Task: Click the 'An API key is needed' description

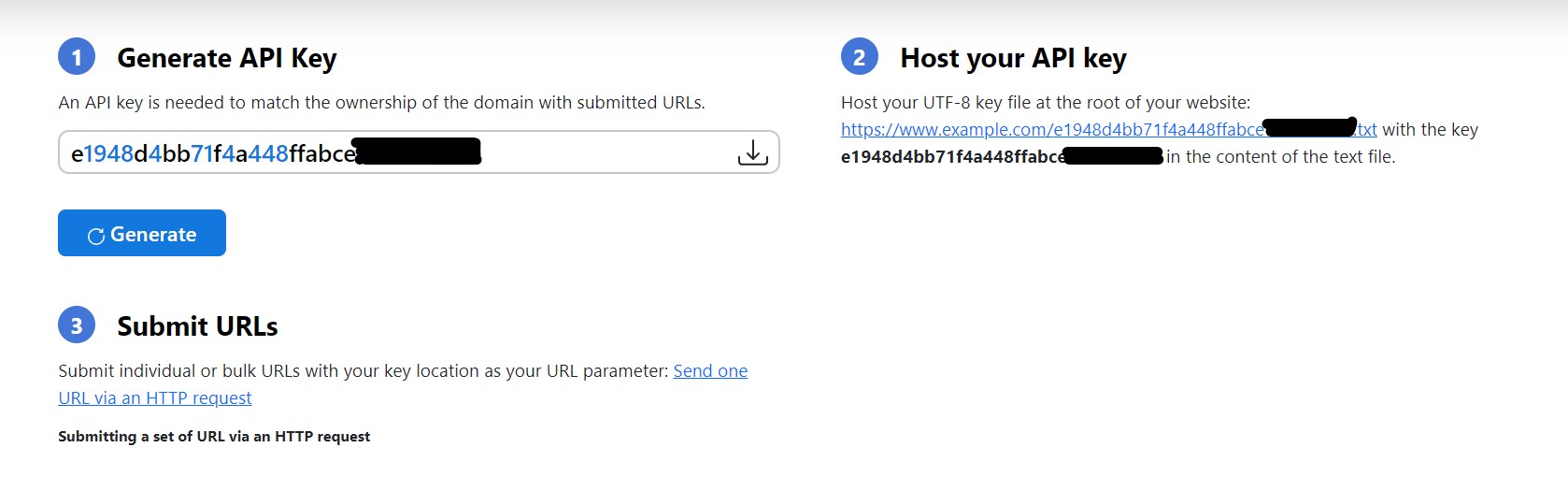Action: pos(381,103)
